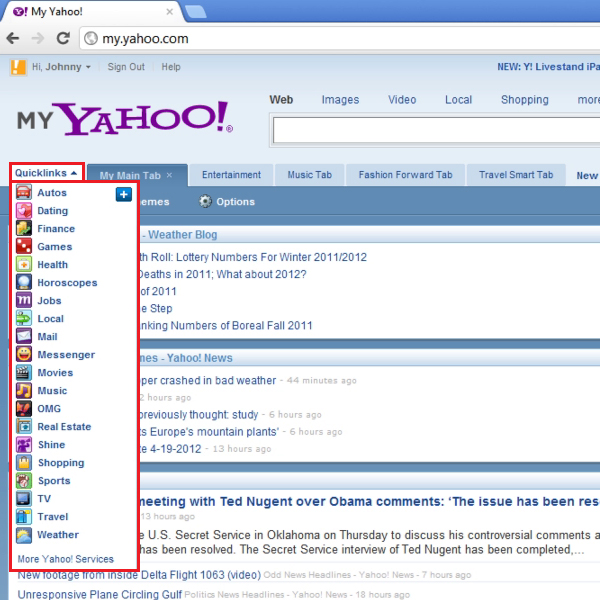Image resolution: width=600 pixels, height=600 pixels.
Task: Open the crashed in bad weather story
Action: pyautogui.click(x=208, y=380)
